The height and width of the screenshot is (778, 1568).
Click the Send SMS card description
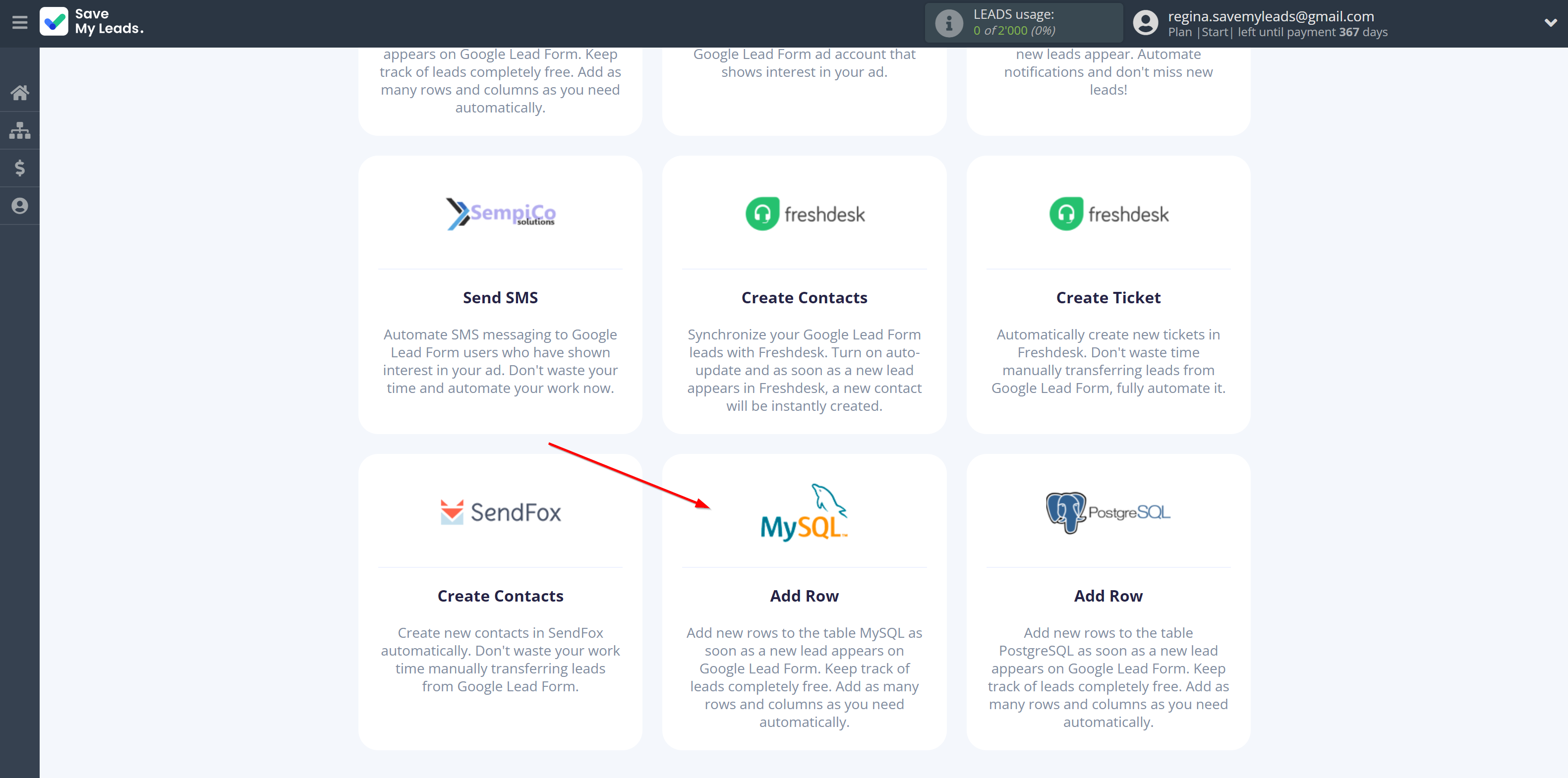pos(500,361)
